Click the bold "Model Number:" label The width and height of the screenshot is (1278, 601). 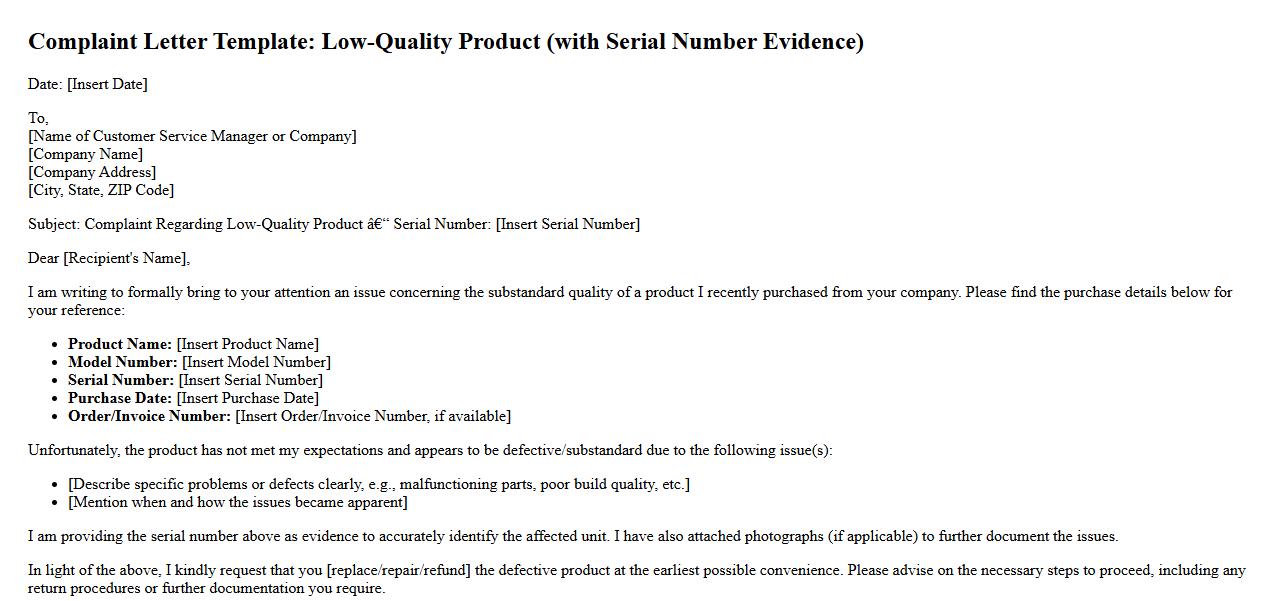pos(123,362)
